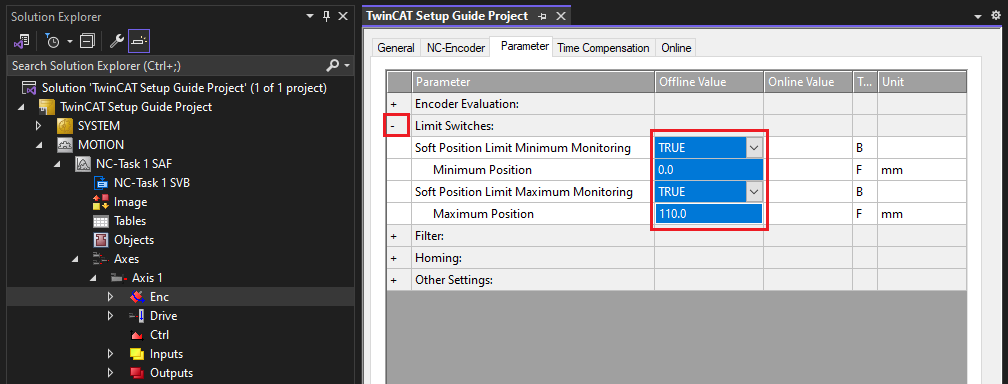Collapse the MOTION node
The width and height of the screenshot is (1008, 384).
39,145
